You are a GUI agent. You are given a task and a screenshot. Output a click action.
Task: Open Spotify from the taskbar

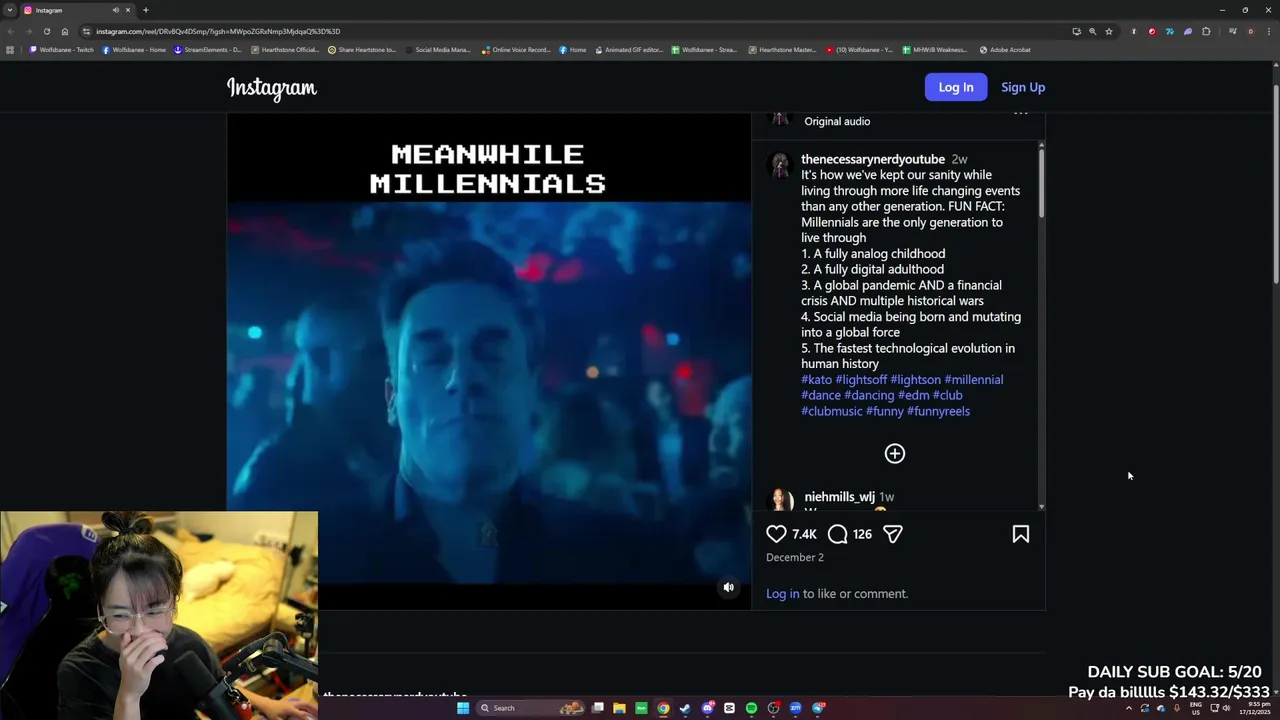[751, 708]
